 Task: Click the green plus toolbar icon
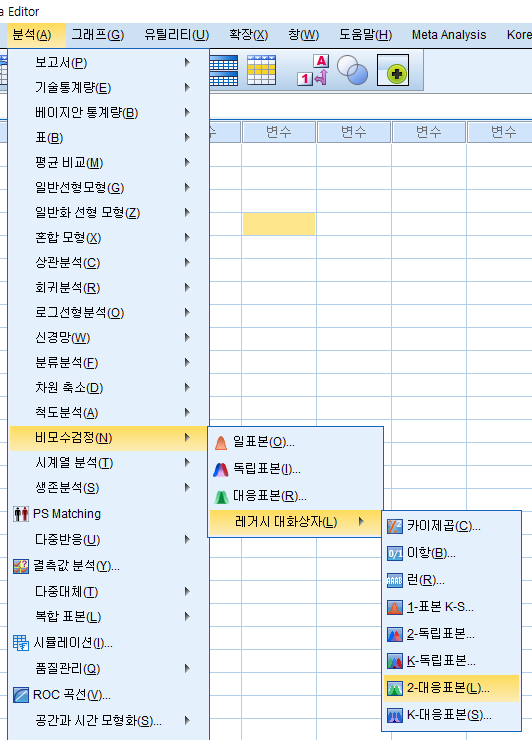coord(393,70)
